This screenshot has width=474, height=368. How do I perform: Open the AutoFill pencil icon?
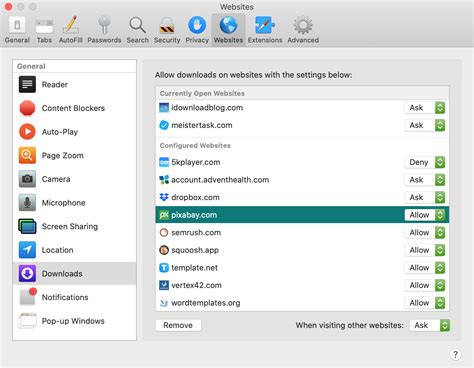pos(71,25)
